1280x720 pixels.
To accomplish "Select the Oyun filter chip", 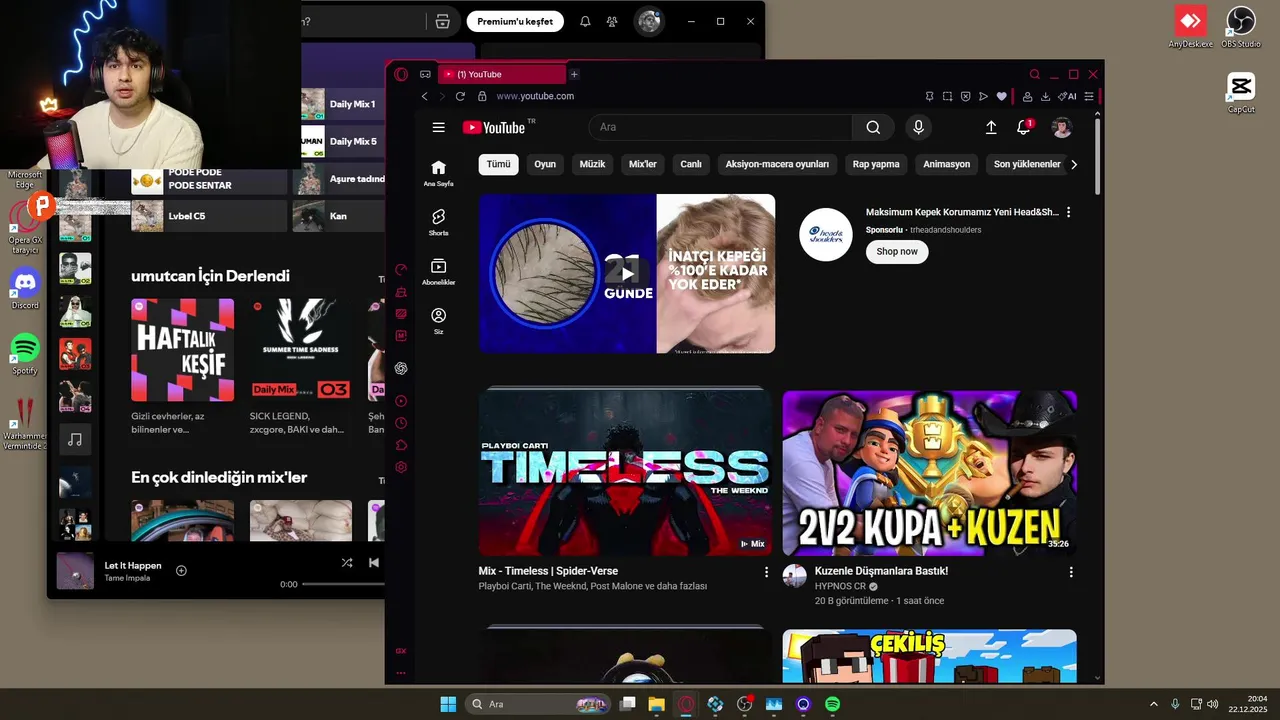I will coord(545,164).
